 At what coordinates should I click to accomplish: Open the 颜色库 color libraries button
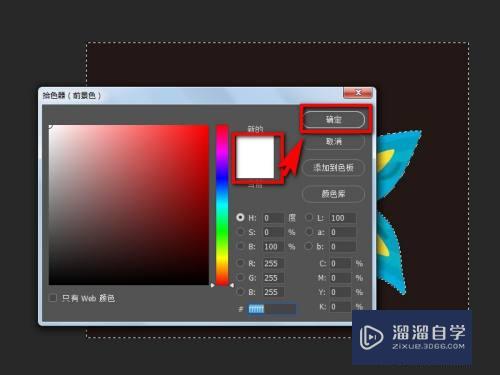coord(333,194)
